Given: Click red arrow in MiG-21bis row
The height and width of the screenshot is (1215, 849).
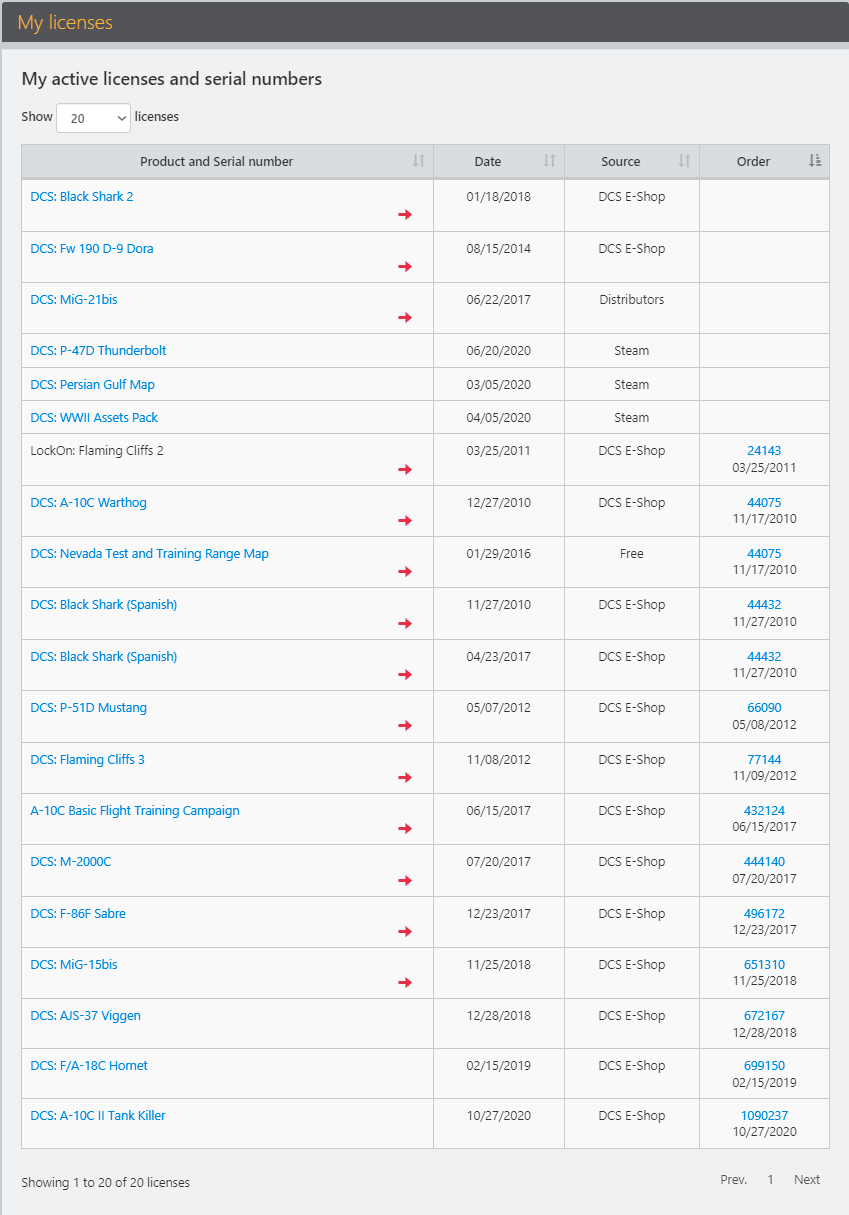Looking at the screenshot, I should coord(405,318).
